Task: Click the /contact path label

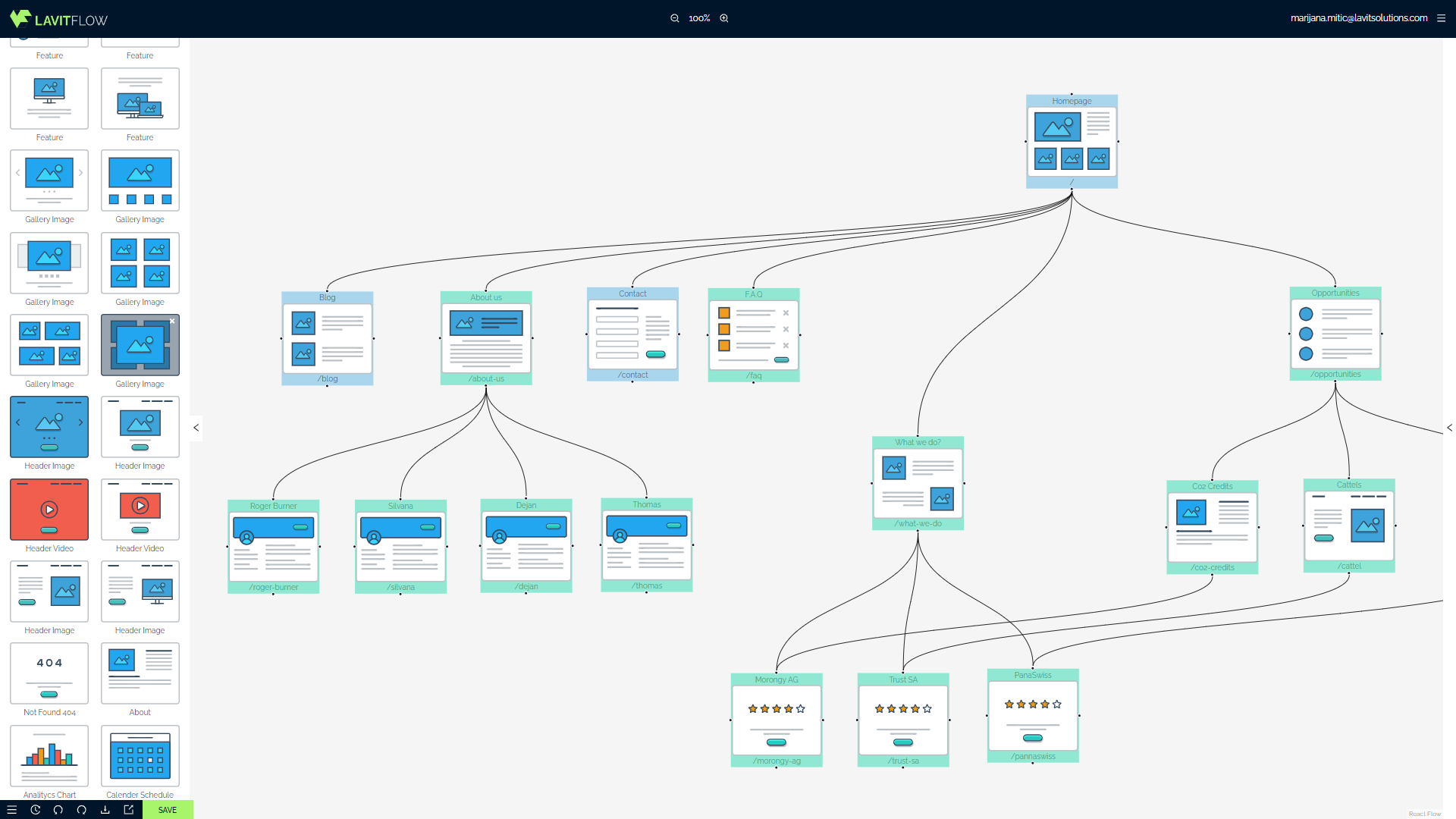Action: coord(633,375)
